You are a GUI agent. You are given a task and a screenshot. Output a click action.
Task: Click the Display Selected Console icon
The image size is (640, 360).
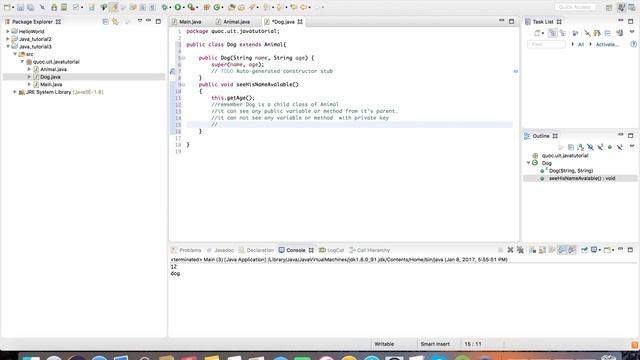594,250
